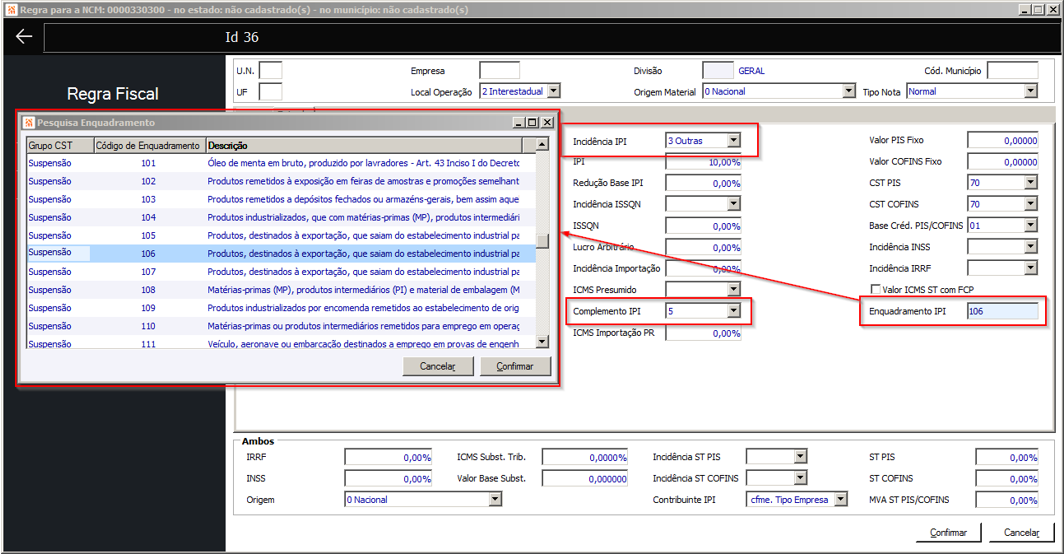
Task: Click Confirmar in main Regra Fiscal window
Action: 948,533
